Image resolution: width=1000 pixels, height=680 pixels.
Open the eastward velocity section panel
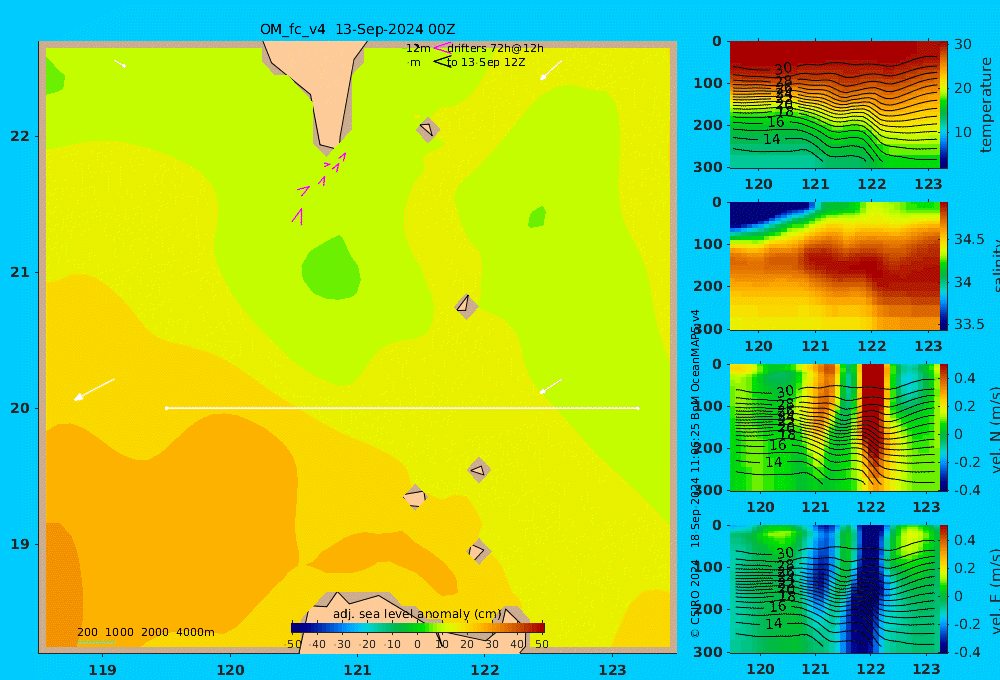tap(834, 589)
